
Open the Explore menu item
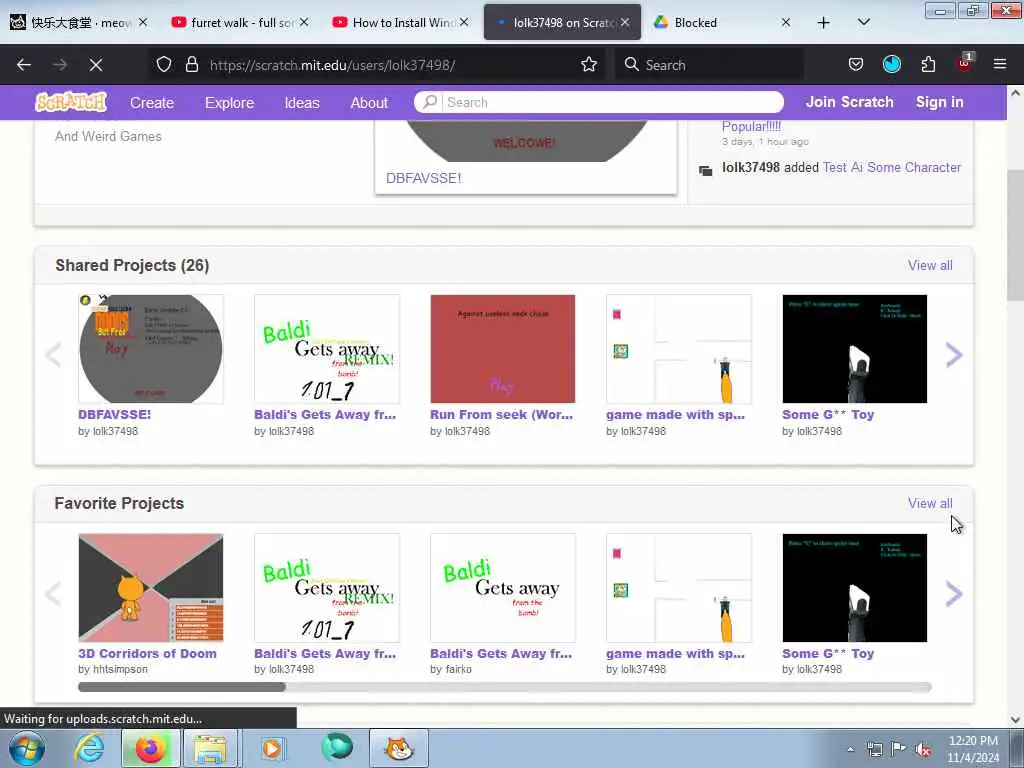pos(229,103)
